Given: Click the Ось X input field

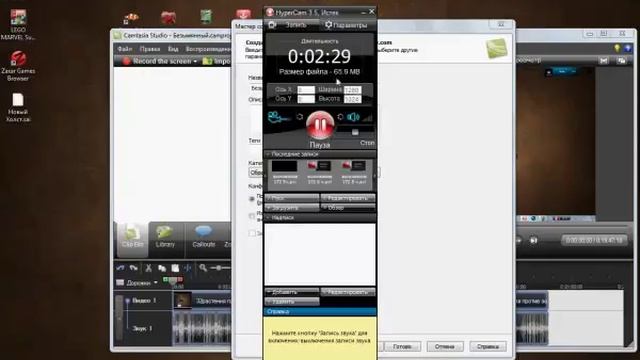Looking at the screenshot, I should [306, 89].
